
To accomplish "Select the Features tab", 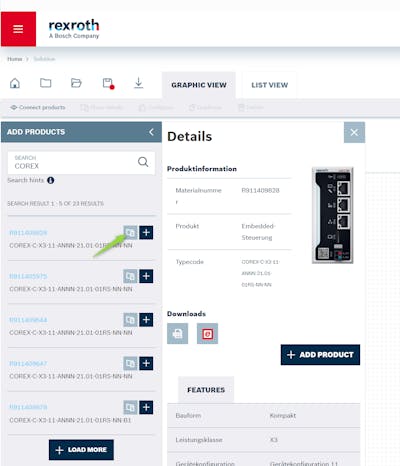I will [x=206, y=390].
